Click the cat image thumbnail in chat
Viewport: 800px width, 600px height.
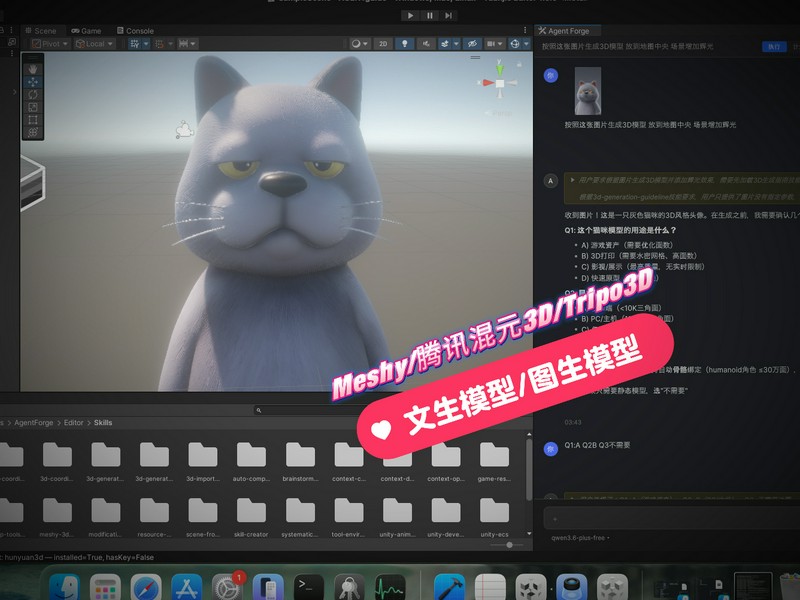point(588,91)
